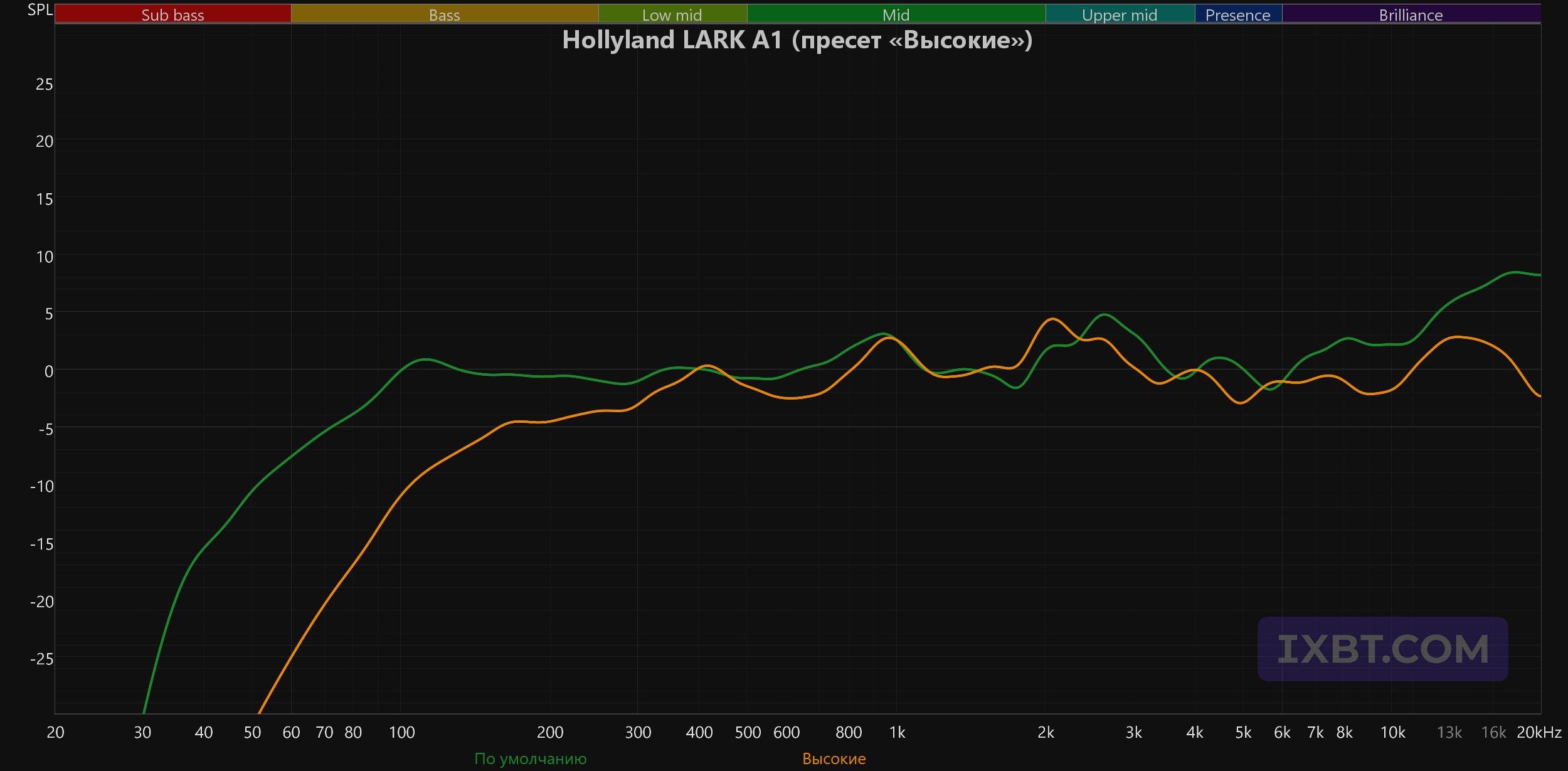Select the Presence band header
The image size is (1568, 771).
pyautogui.click(x=1238, y=14)
